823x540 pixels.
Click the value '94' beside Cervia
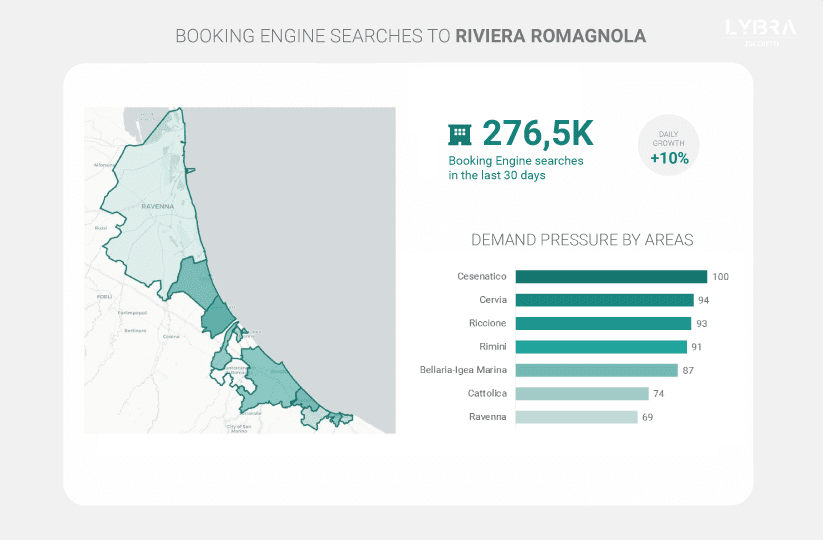(x=703, y=301)
